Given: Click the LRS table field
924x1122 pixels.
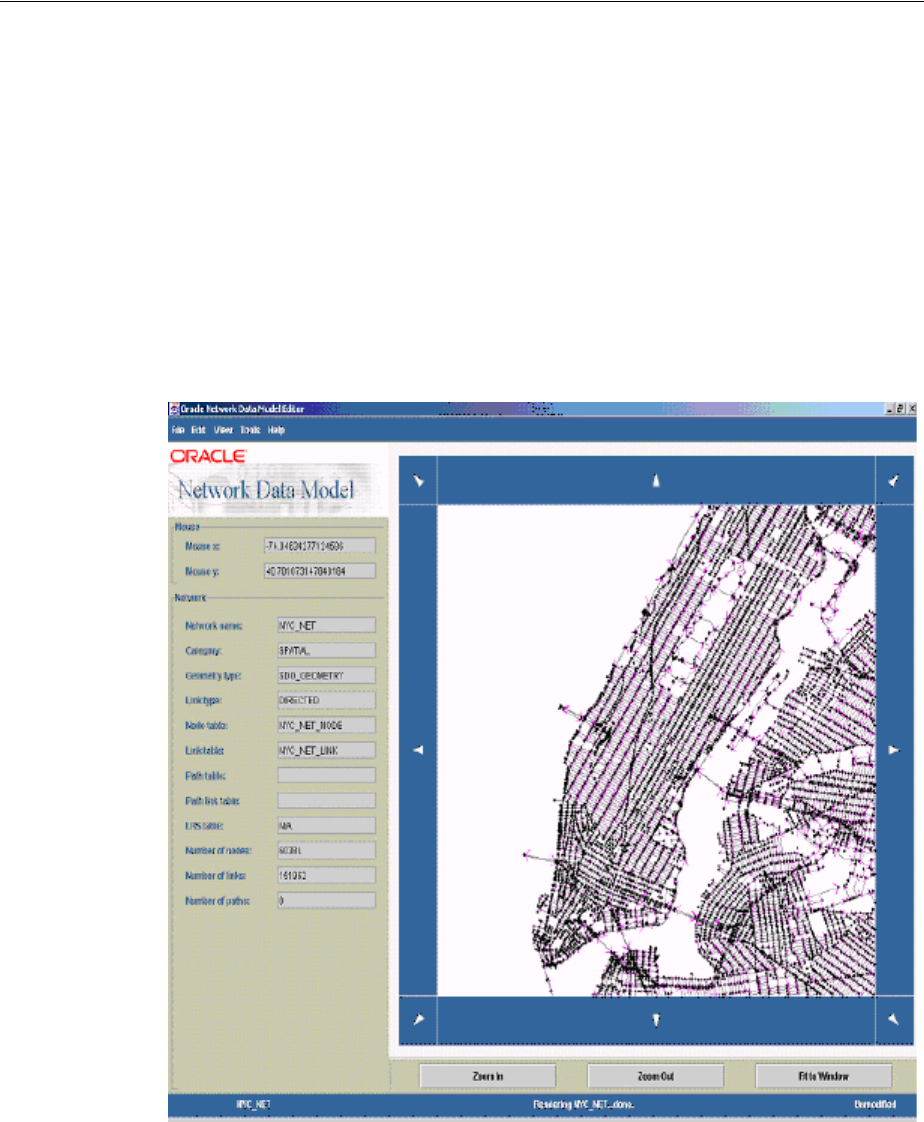Looking at the screenshot, I should (326, 826).
